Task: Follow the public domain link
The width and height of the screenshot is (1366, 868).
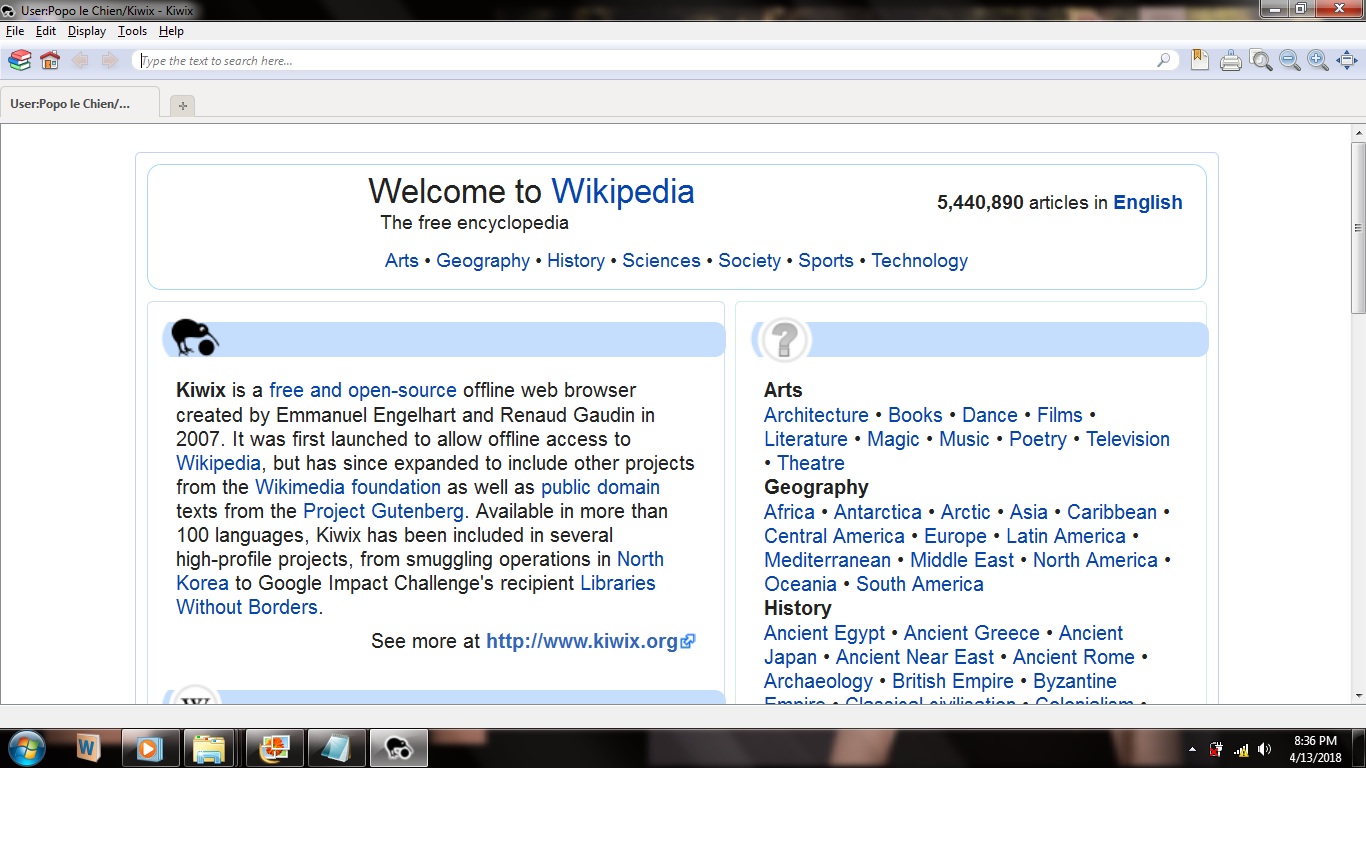Action: point(600,487)
